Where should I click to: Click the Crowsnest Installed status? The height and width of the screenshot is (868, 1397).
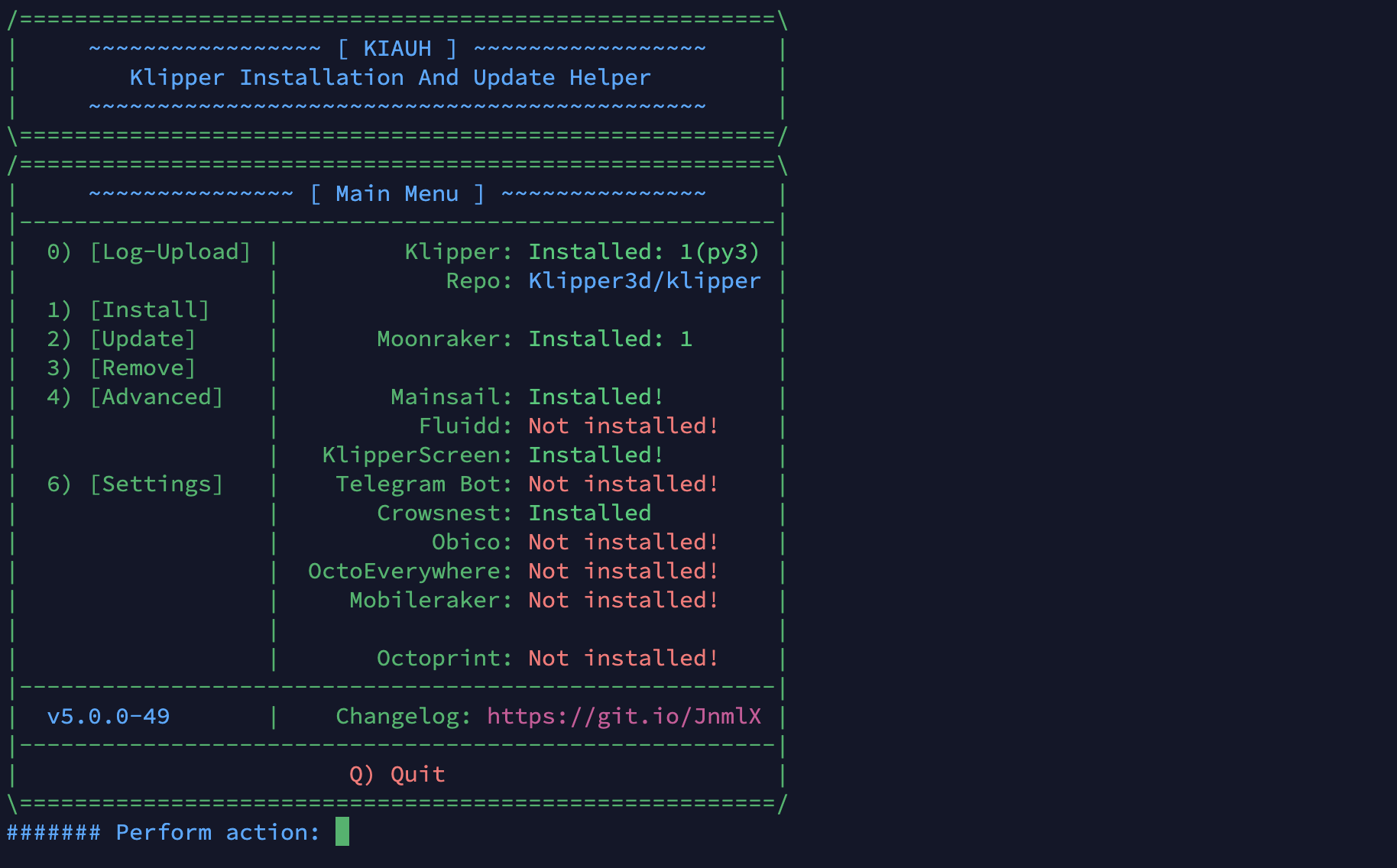point(589,513)
